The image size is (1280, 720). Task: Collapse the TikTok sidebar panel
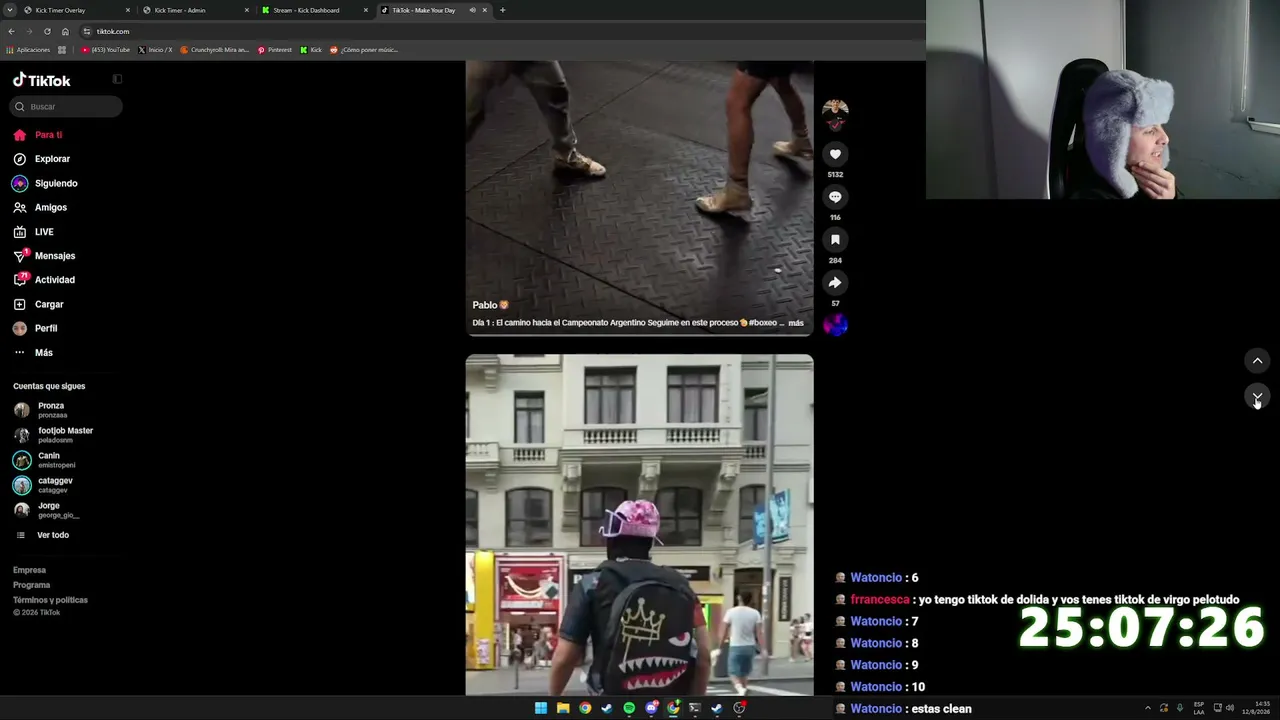tap(117, 79)
